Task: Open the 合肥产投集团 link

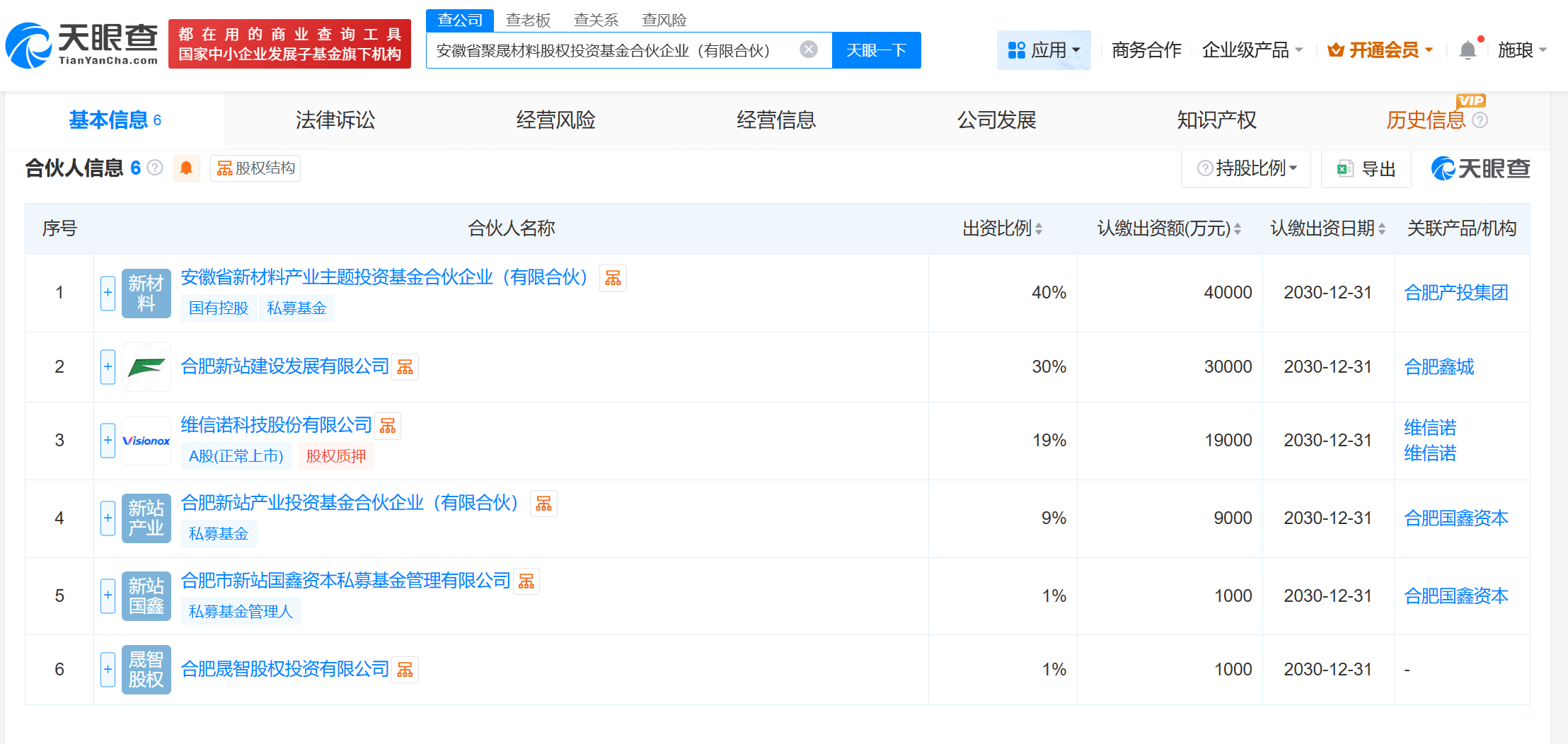Action: click(1456, 292)
